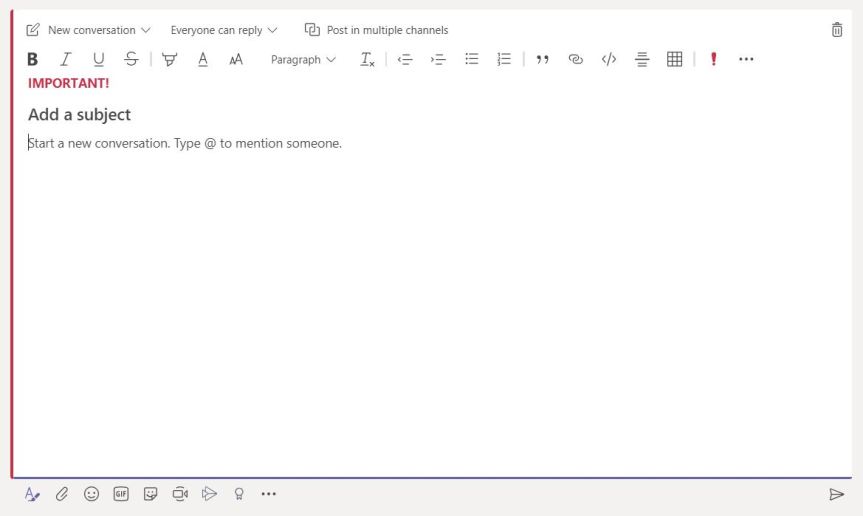This screenshot has width=863, height=516.
Task: Clear all text formatting
Action: [367, 59]
